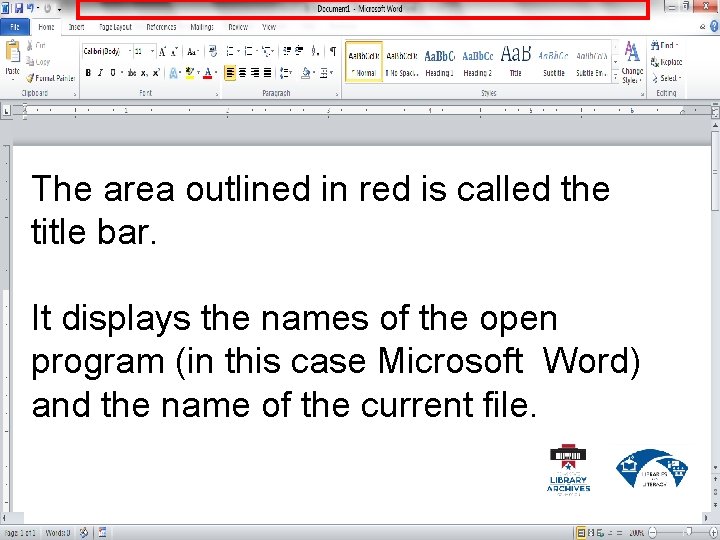Click the Bullets list icon
720x540 pixels.
click(231, 51)
